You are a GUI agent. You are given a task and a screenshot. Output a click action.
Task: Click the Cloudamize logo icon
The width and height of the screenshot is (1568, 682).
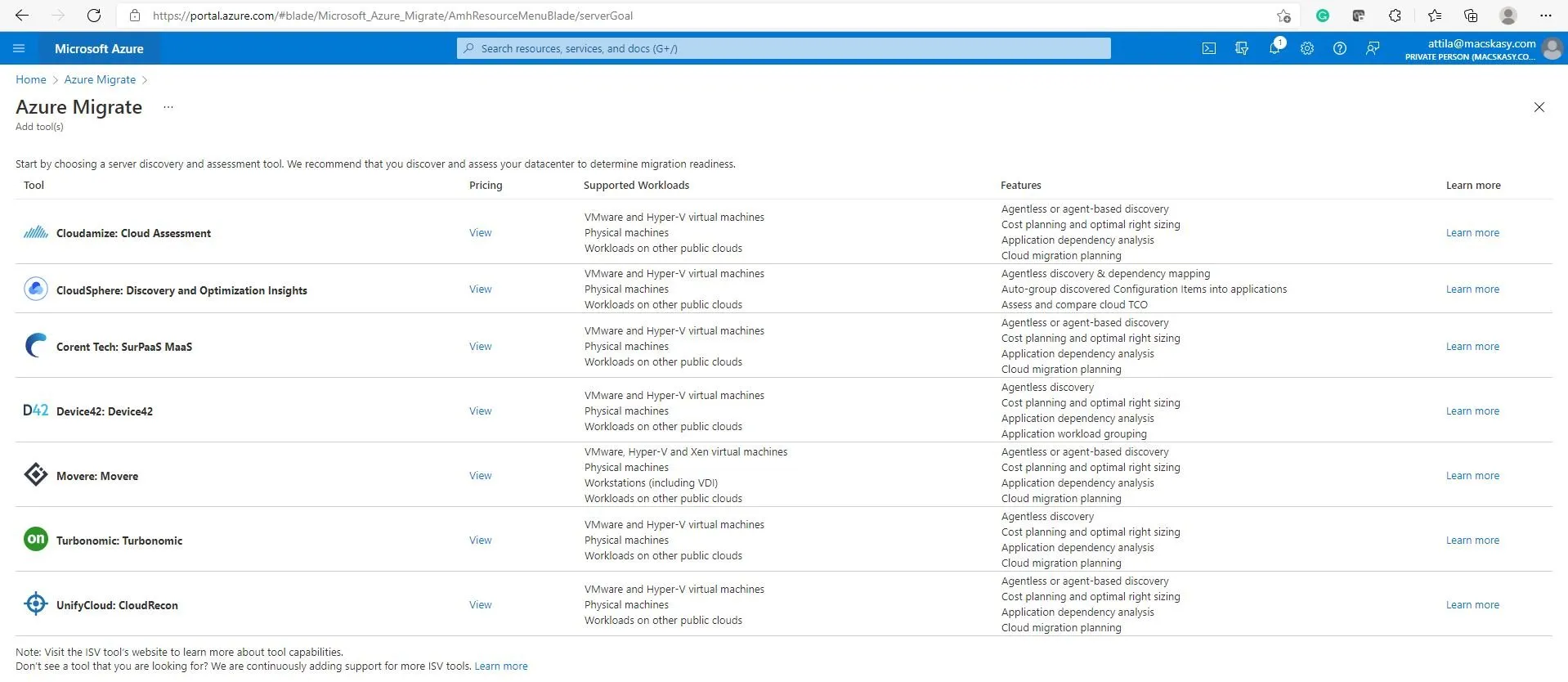point(36,233)
